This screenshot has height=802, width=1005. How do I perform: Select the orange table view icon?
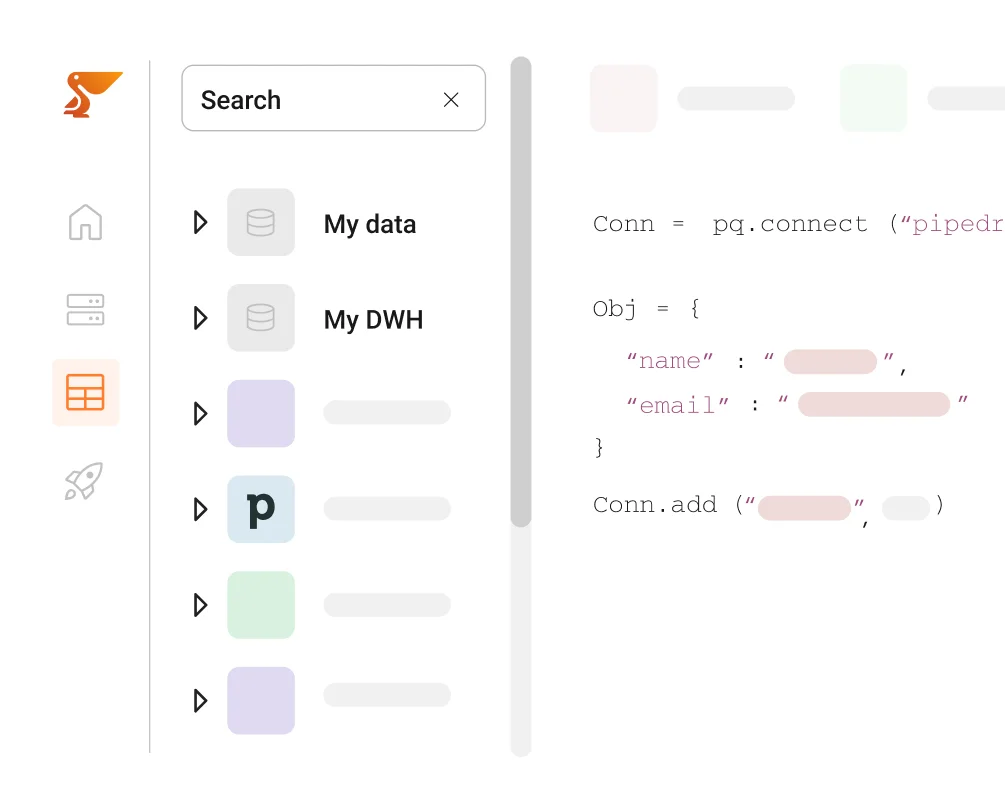(86, 392)
